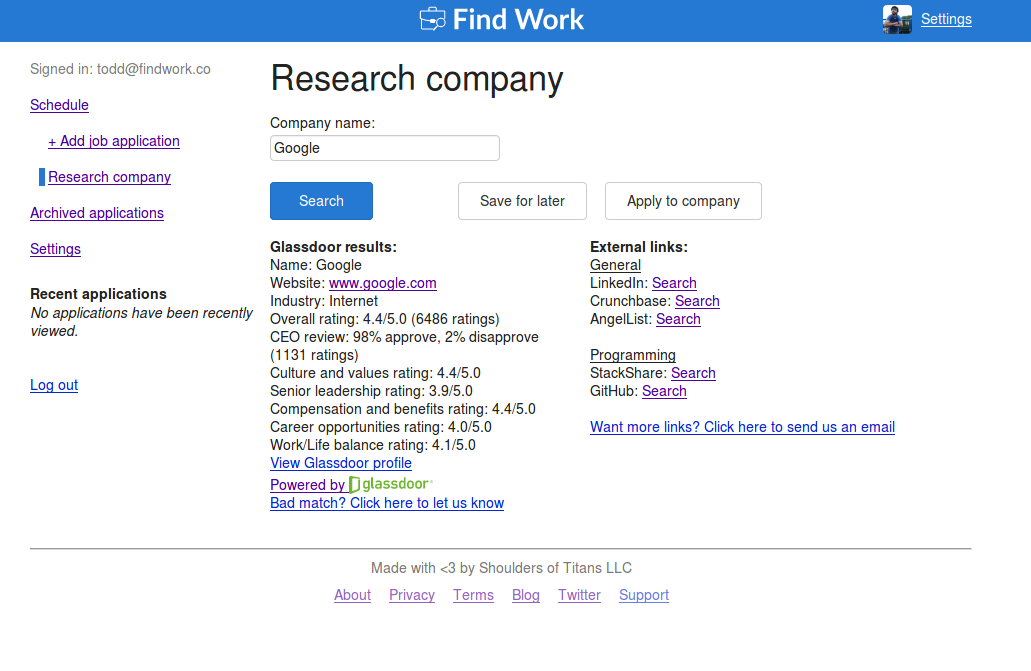The image size is (1031, 671).
Task: Open the Blog footer link
Action: coord(526,595)
